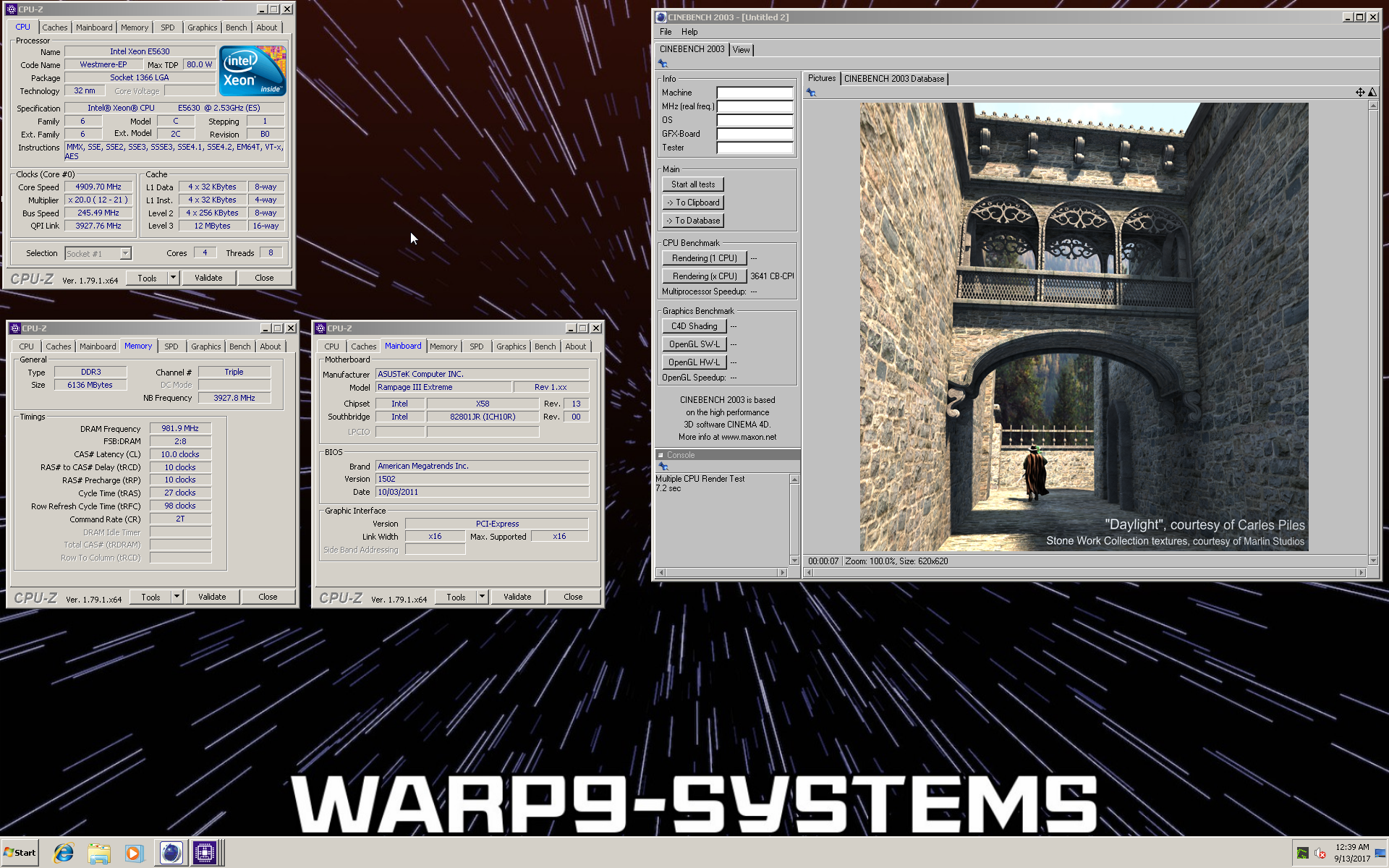1389x868 pixels.
Task: Click picture viewer horizontal scroll left arrow
Action: tap(809, 572)
